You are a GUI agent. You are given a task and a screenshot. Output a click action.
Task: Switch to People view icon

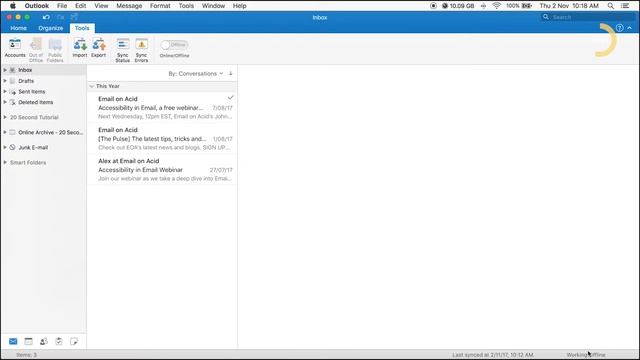click(x=44, y=341)
